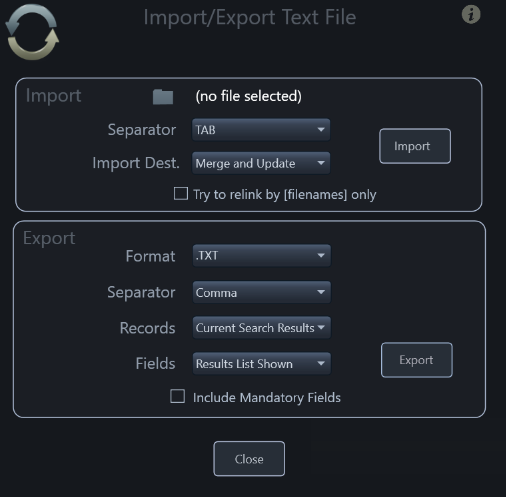
Task: Click the (no file selected) text
Action: [248, 96]
